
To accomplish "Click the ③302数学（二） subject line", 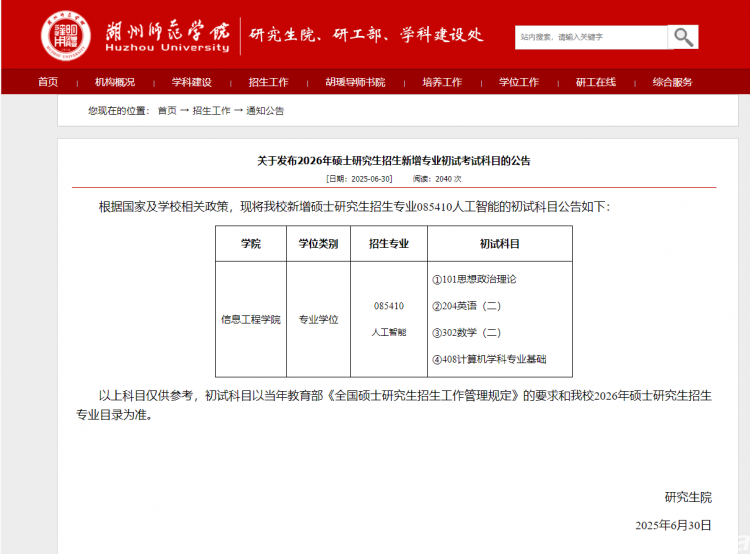I will pyautogui.click(x=467, y=332).
